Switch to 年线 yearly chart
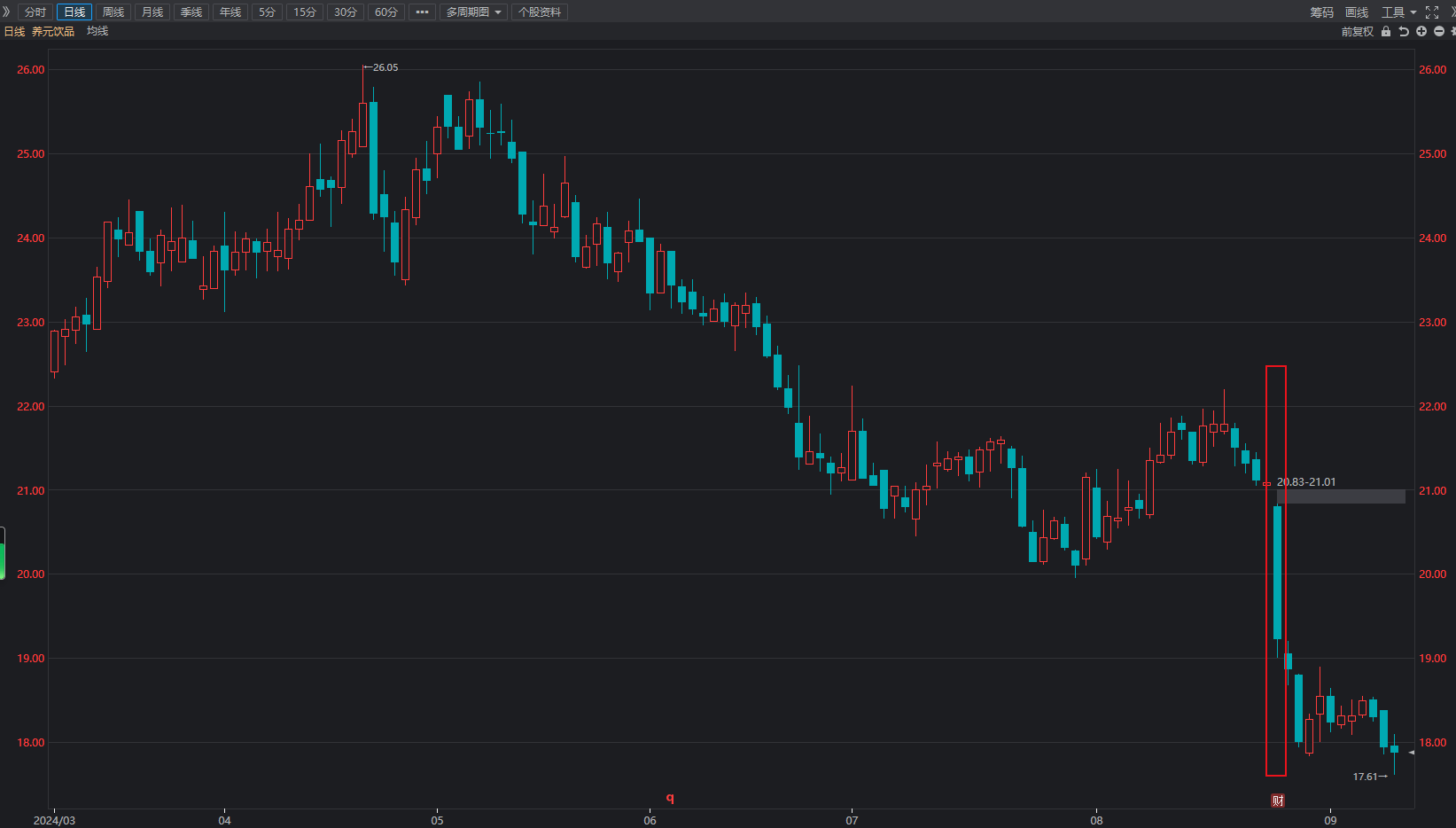Image resolution: width=1456 pixels, height=828 pixels. [x=230, y=12]
